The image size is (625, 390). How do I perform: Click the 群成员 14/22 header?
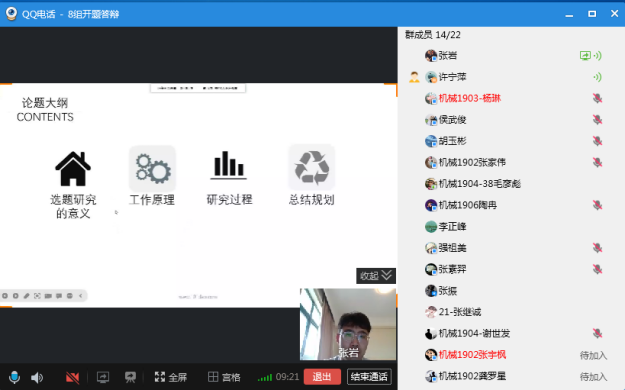(x=433, y=35)
